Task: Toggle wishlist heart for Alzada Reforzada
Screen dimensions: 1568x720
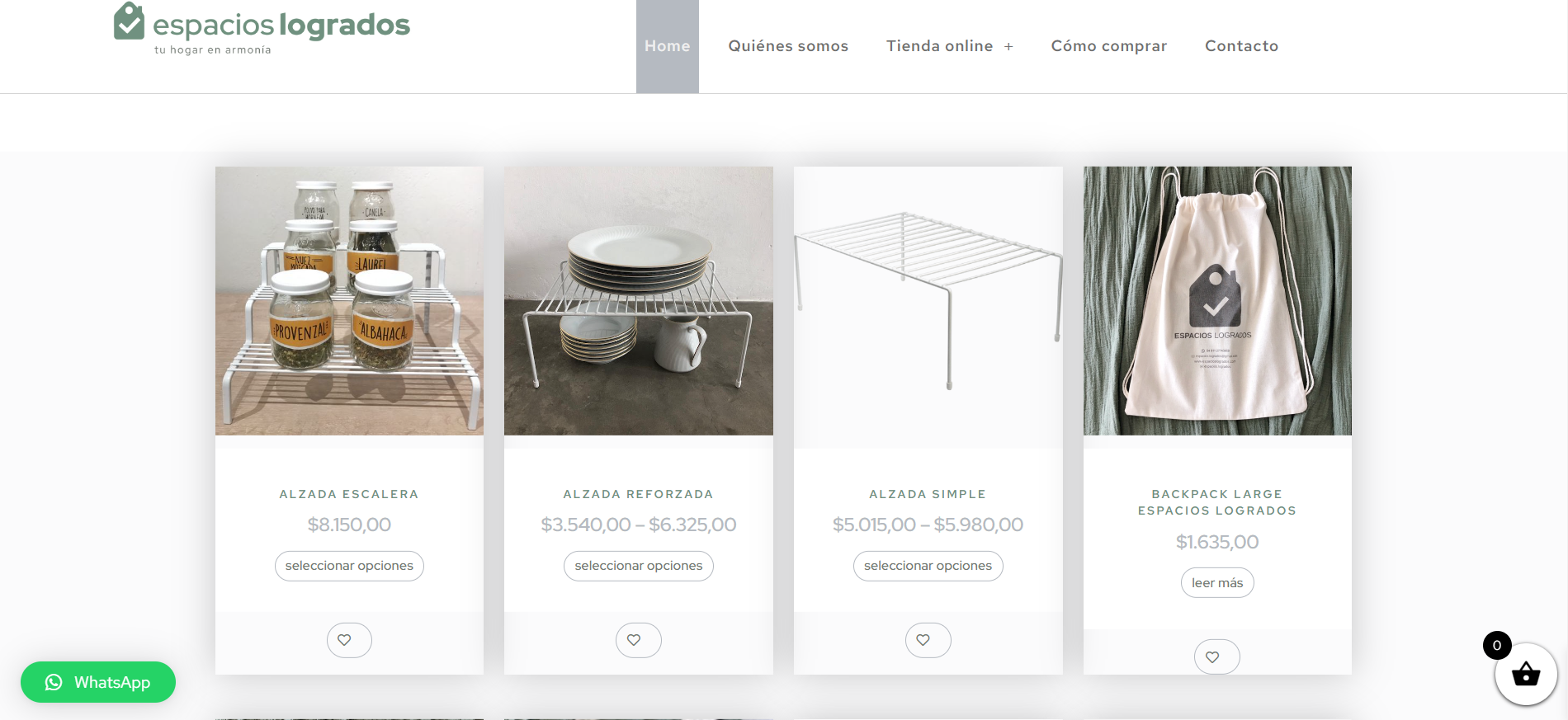Action: [639, 640]
